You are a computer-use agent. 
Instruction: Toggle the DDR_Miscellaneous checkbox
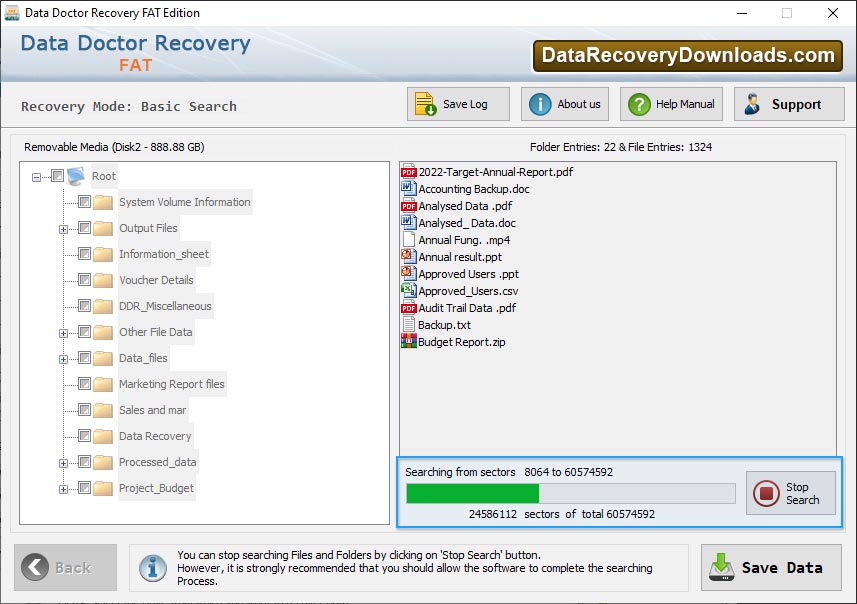(84, 306)
